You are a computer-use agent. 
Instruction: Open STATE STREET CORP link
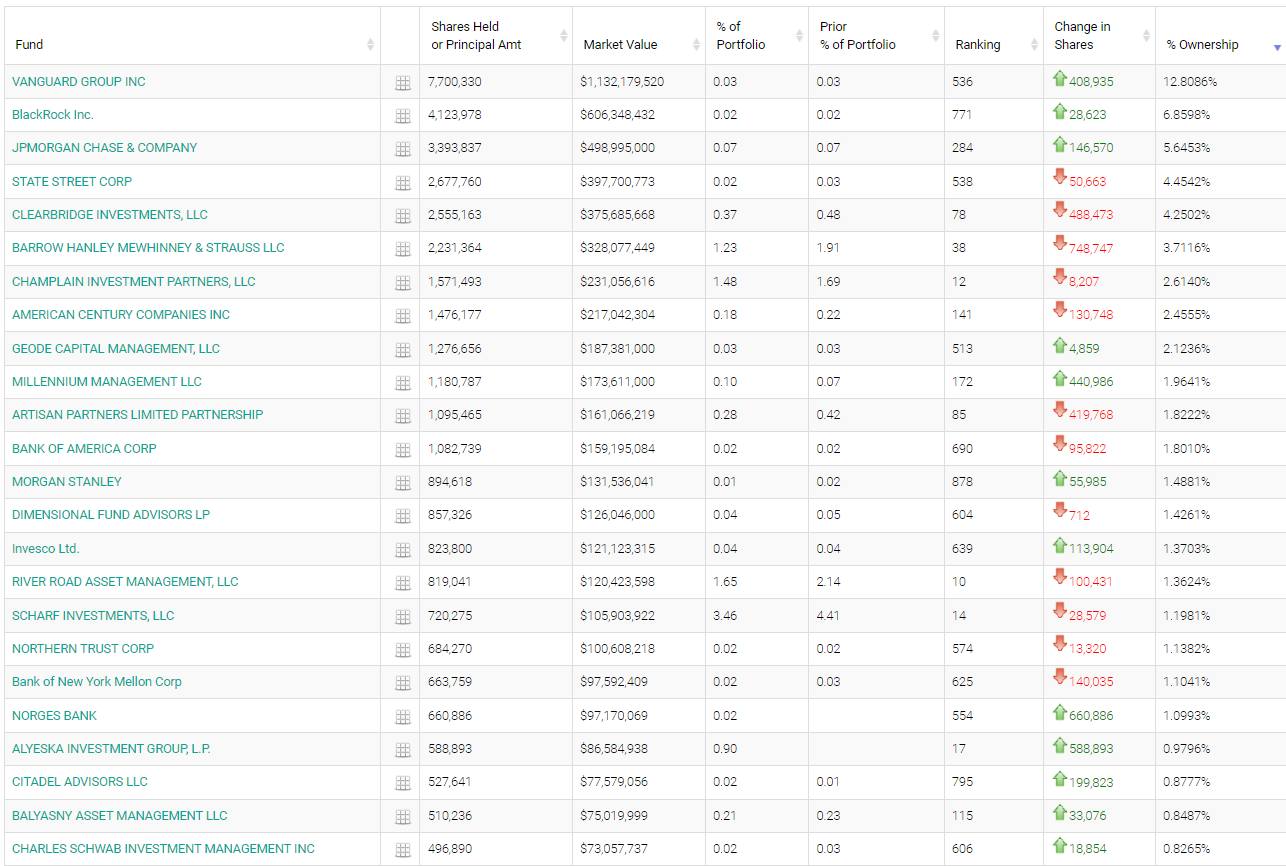coord(72,182)
